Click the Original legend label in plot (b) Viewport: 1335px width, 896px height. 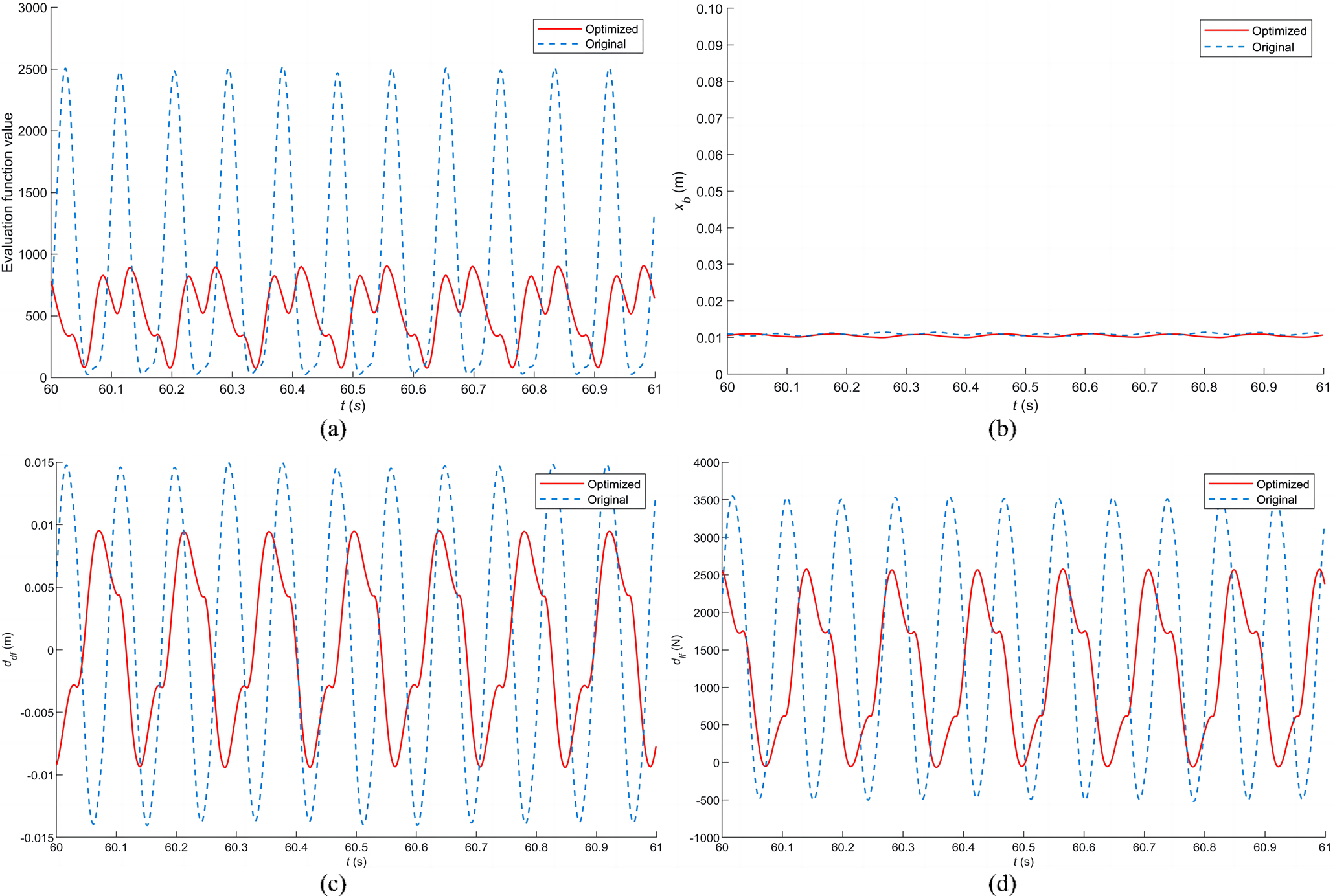pyautogui.click(x=1272, y=47)
